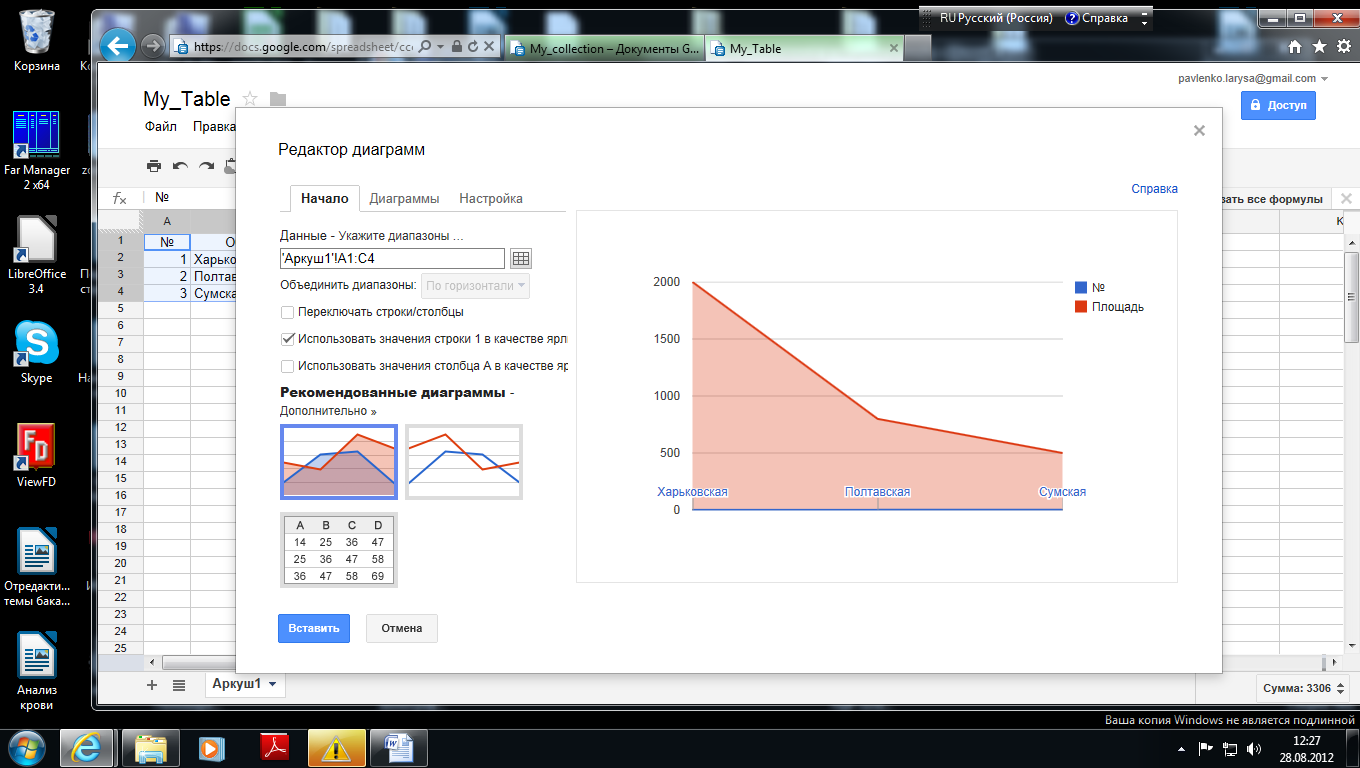Switch to My_collection browser tab

coord(604,48)
